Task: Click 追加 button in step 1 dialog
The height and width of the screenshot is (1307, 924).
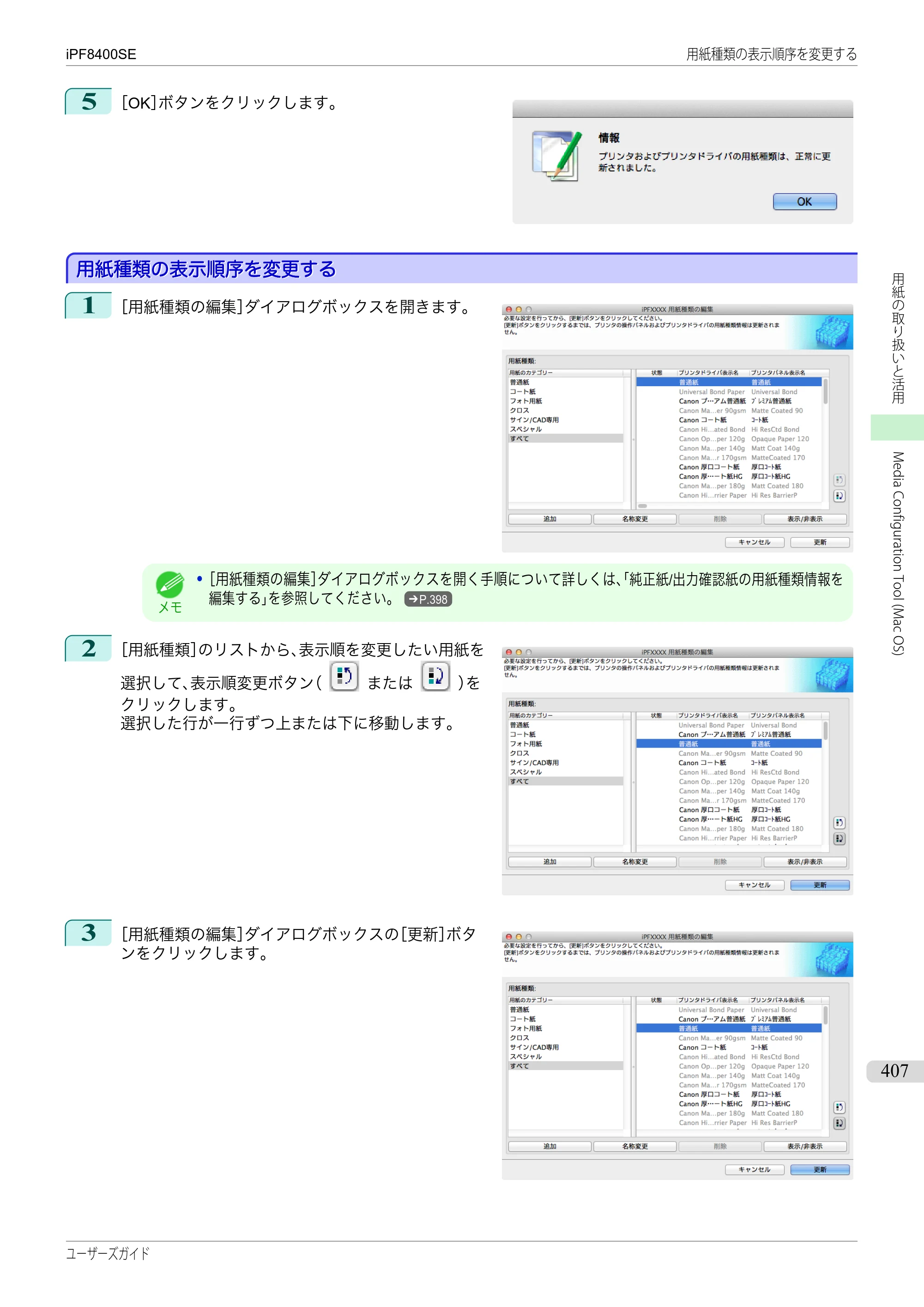Action: (550, 519)
